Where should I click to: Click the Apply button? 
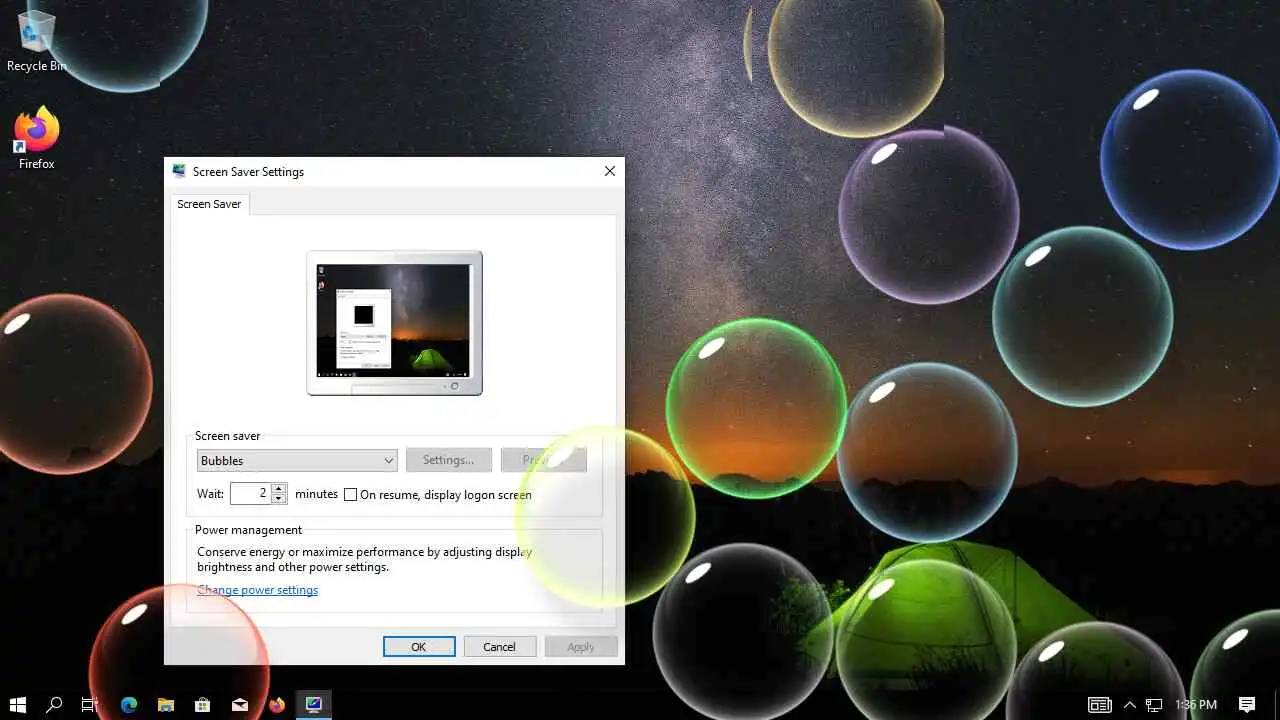pos(581,647)
